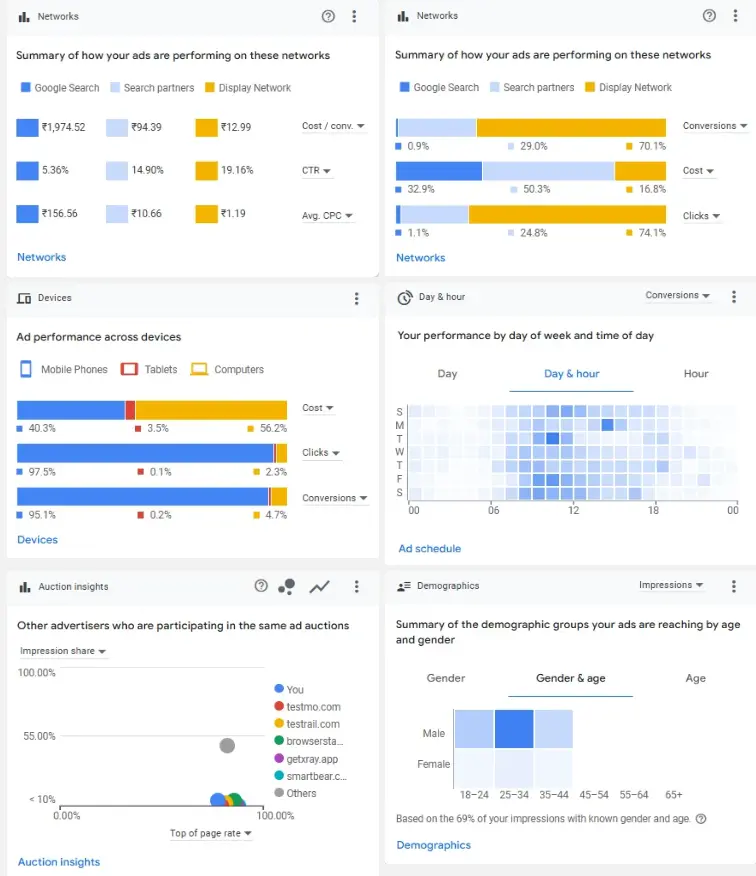This screenshot has height=876, width=756.
Task: Click the Tablets legend icon
Action: tap(129, 369)
